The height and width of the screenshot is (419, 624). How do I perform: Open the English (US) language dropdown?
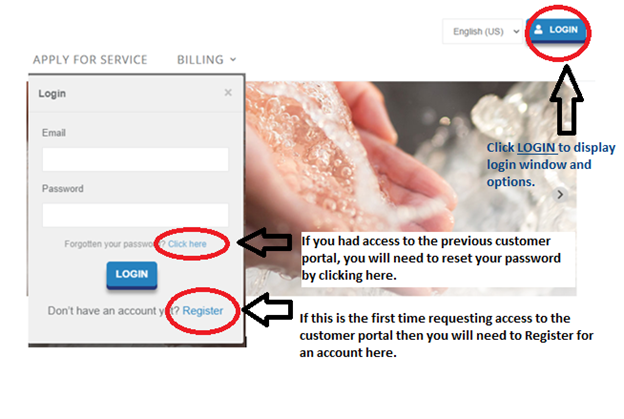pos(482,31)
